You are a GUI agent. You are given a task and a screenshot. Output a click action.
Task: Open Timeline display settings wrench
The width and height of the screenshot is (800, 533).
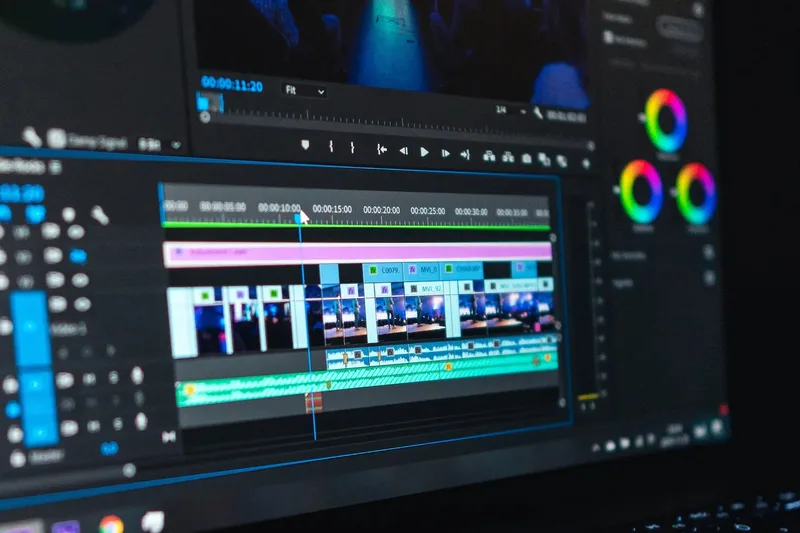[x=100, y=216]
